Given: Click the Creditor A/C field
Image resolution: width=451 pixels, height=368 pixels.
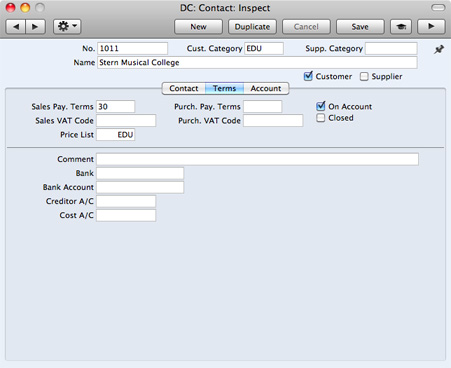Looking at the screenshot, I should tap(126, 201).
